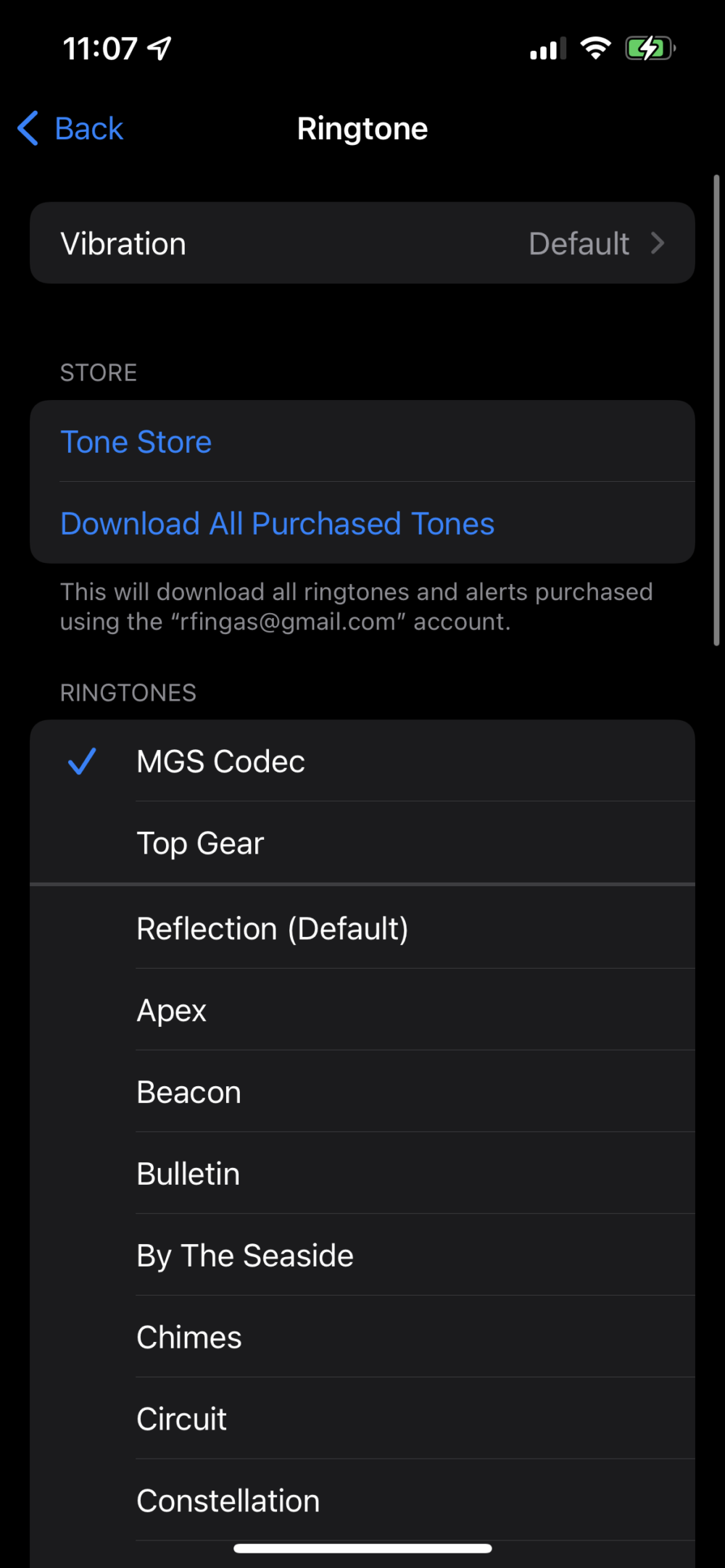The width and height of the screenshot is (725, 1568).
Task: Select the Top Gear ringtone
Action: [200, 843]
